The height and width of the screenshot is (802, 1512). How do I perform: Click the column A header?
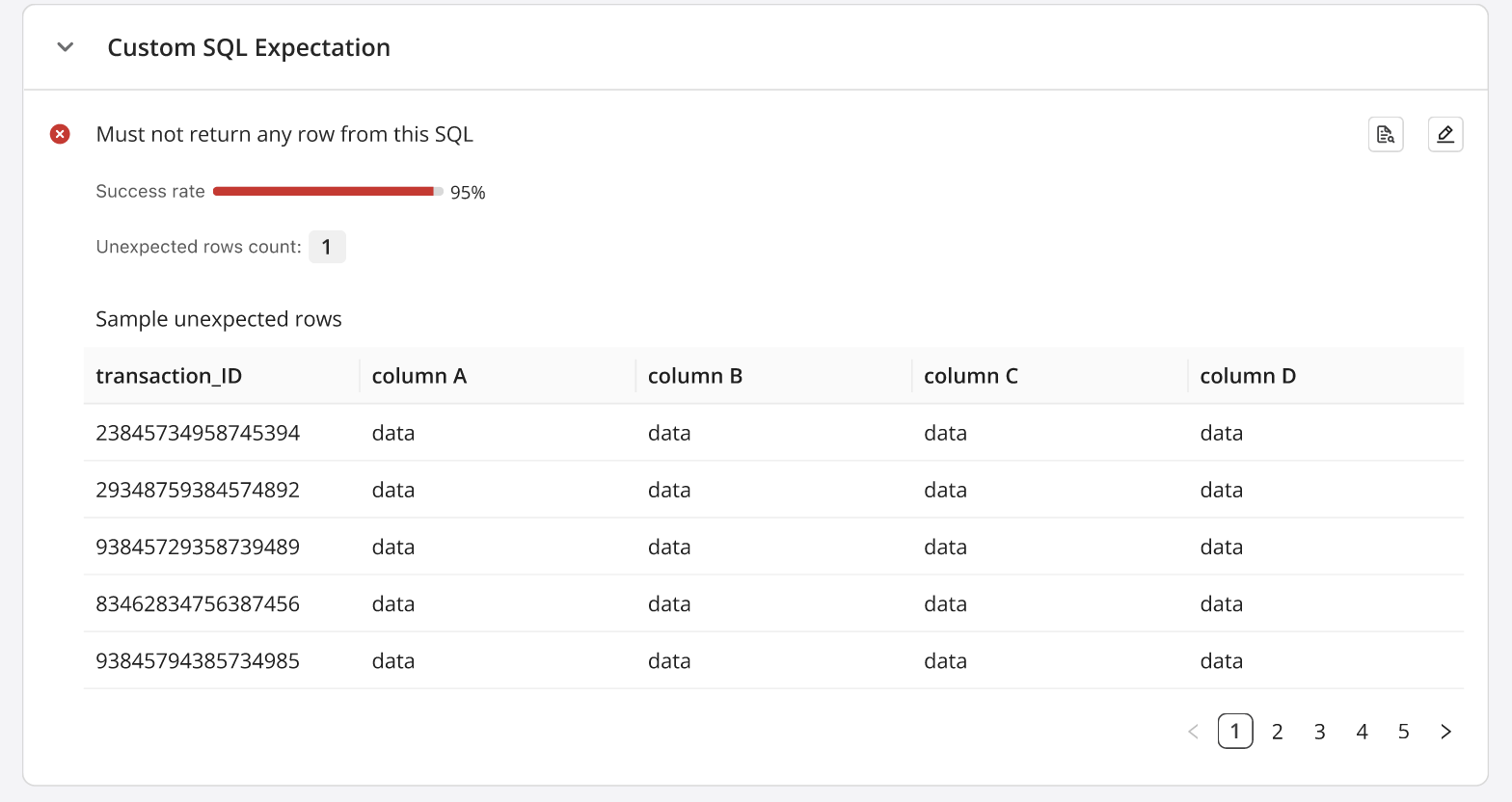coord(419,376)
